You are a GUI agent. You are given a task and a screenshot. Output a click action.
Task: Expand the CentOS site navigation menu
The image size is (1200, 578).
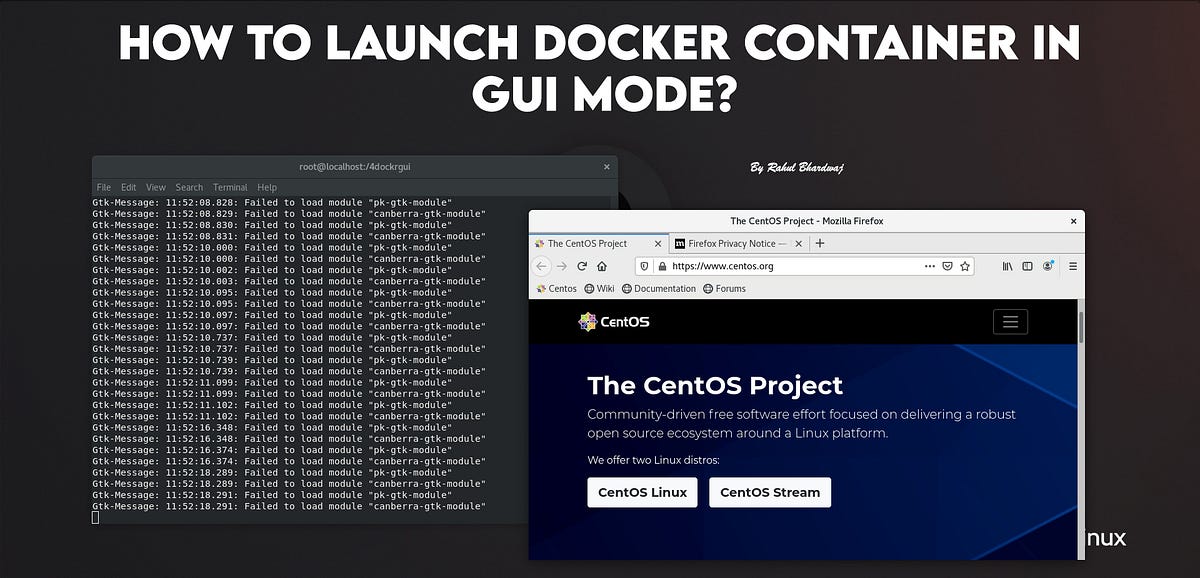[x=1010, y=321]
